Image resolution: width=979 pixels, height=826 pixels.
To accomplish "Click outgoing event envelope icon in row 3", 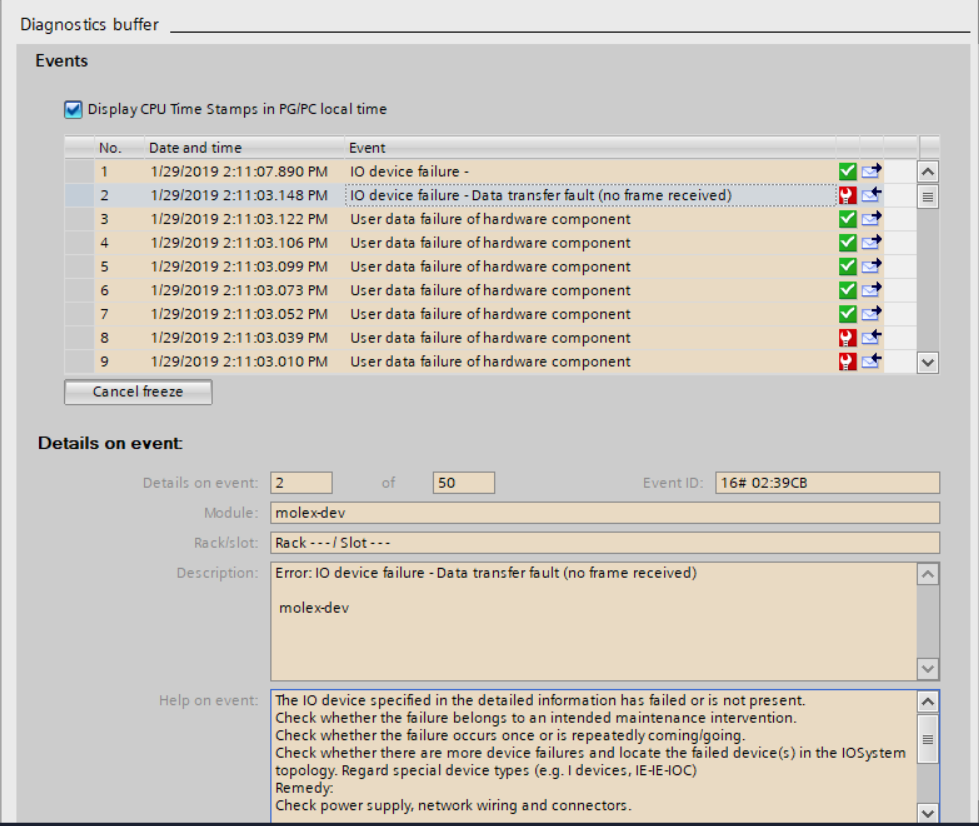I will 872,218.
